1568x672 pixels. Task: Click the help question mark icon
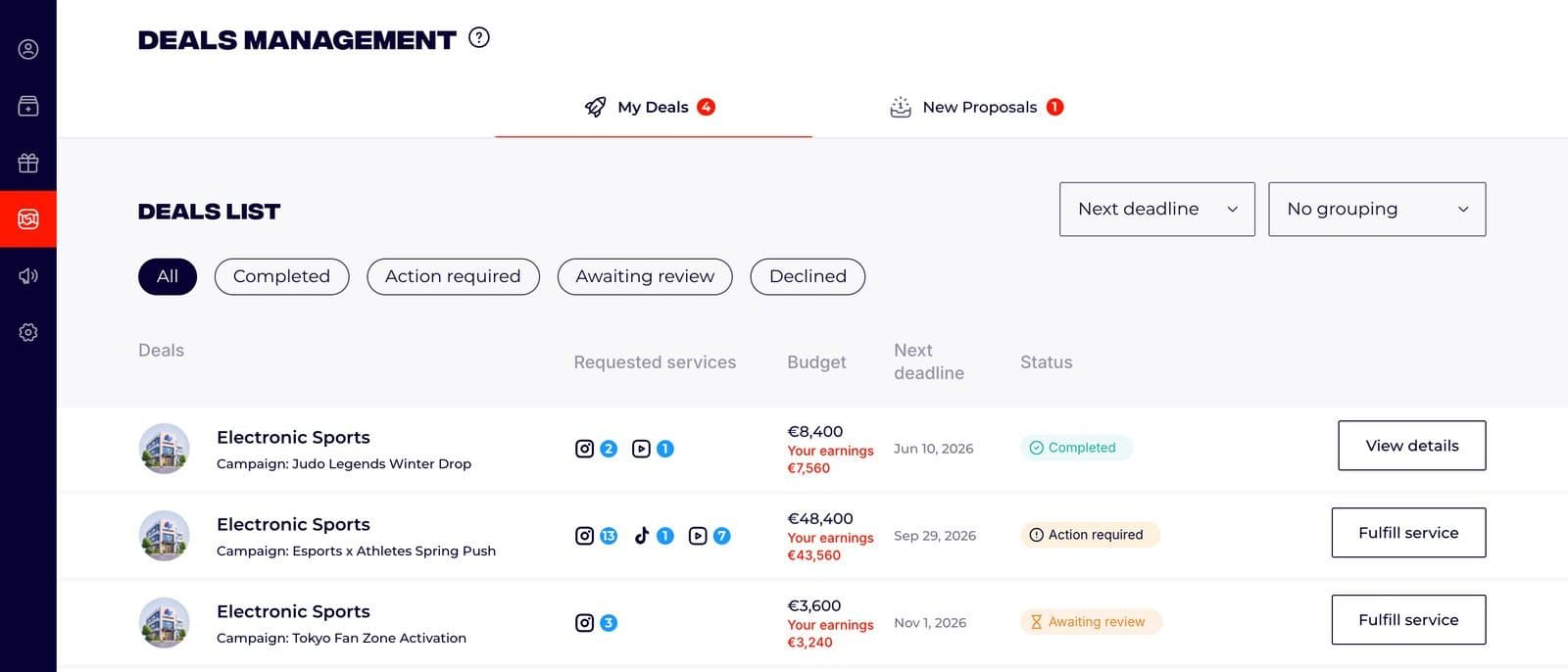479,38
